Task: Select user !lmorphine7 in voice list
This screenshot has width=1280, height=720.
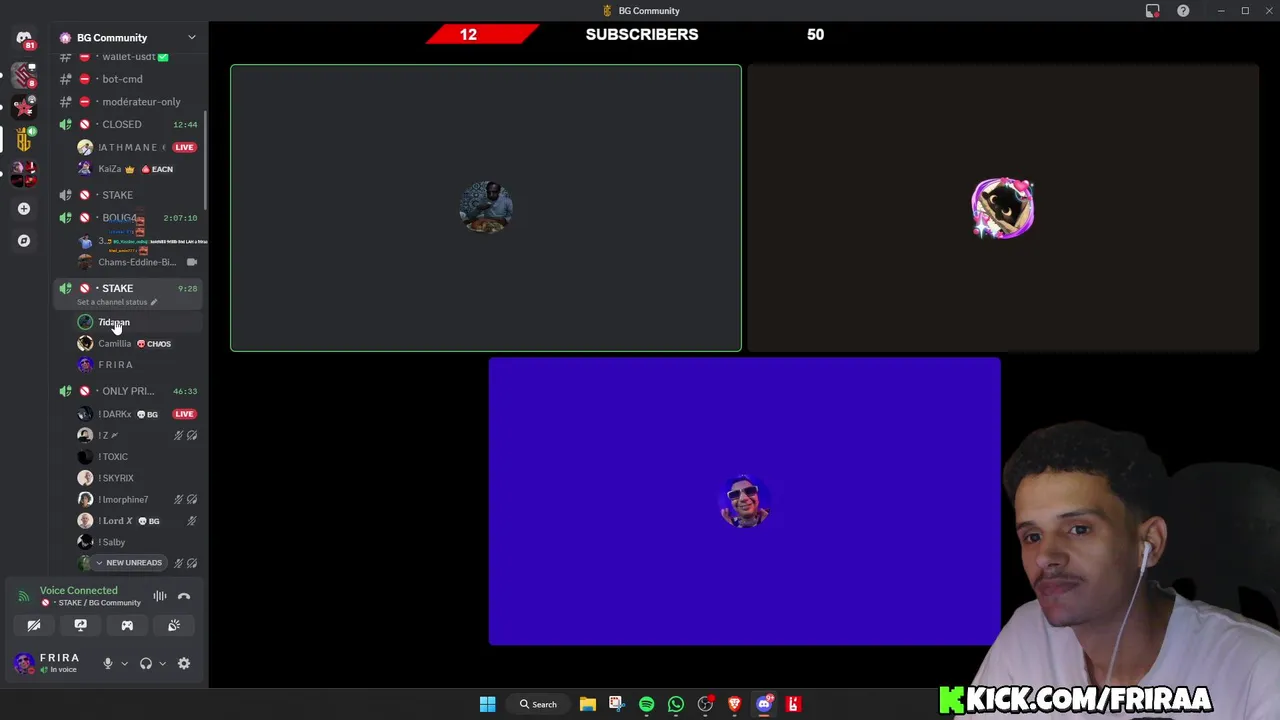Action: point(137,499)
